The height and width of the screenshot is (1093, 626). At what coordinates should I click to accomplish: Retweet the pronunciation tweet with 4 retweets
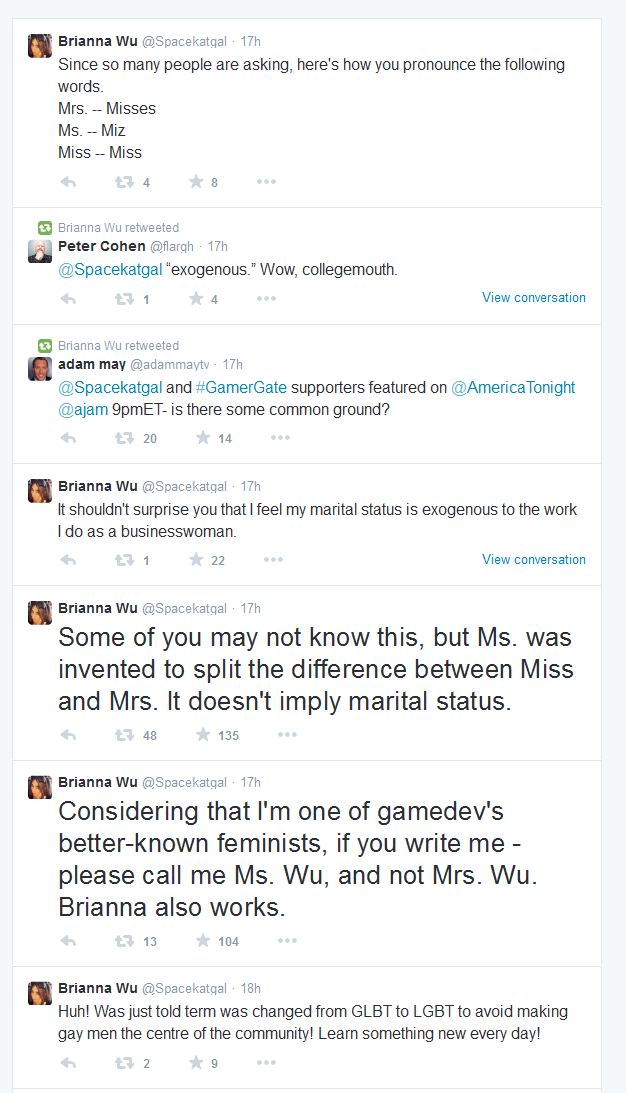pyautogui.click(x=124, y=182)
